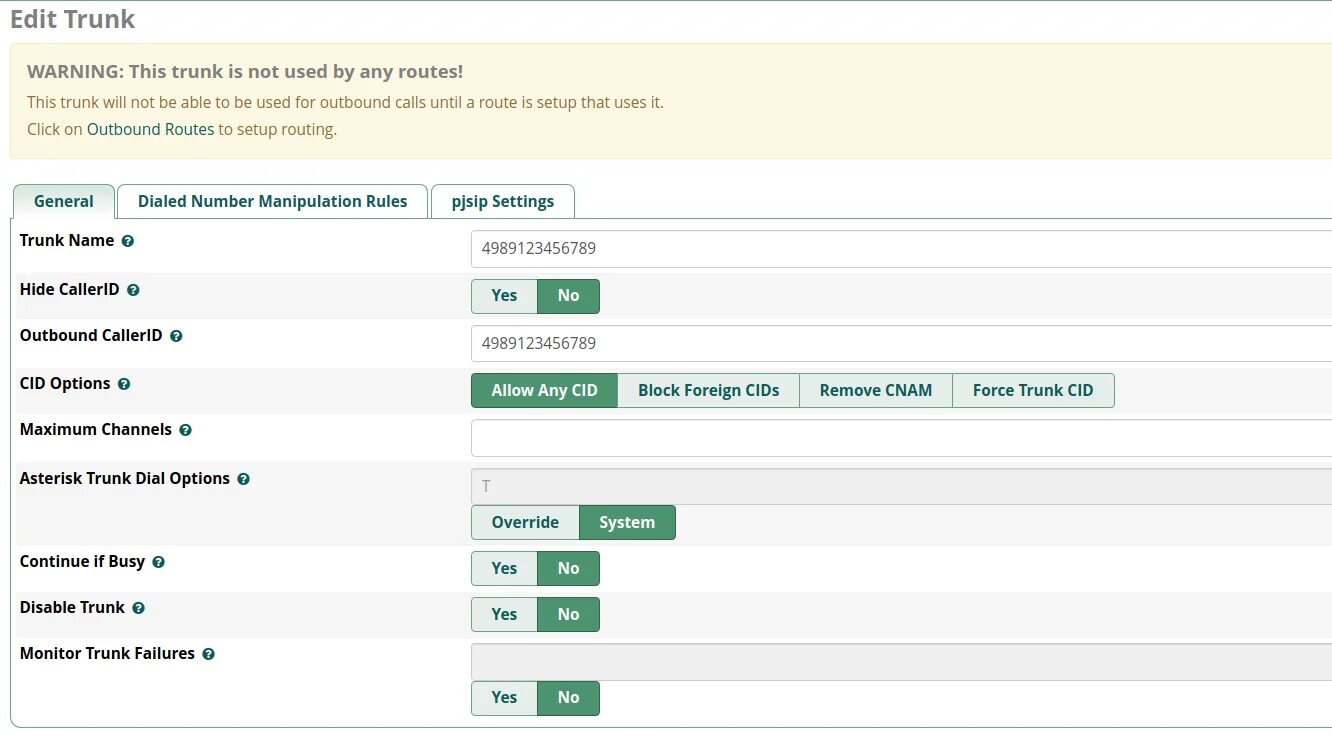The width and height of the screenshot is (1332, 748).
Task: Click the Maximum Channels help icon
Action: (x=185, y=430)
